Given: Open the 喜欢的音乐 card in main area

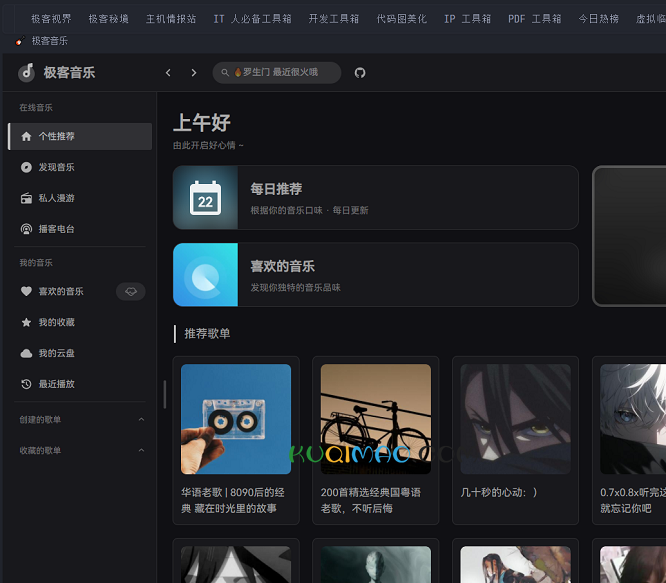Looking at the screenshot, I should (x=375, y=274).
